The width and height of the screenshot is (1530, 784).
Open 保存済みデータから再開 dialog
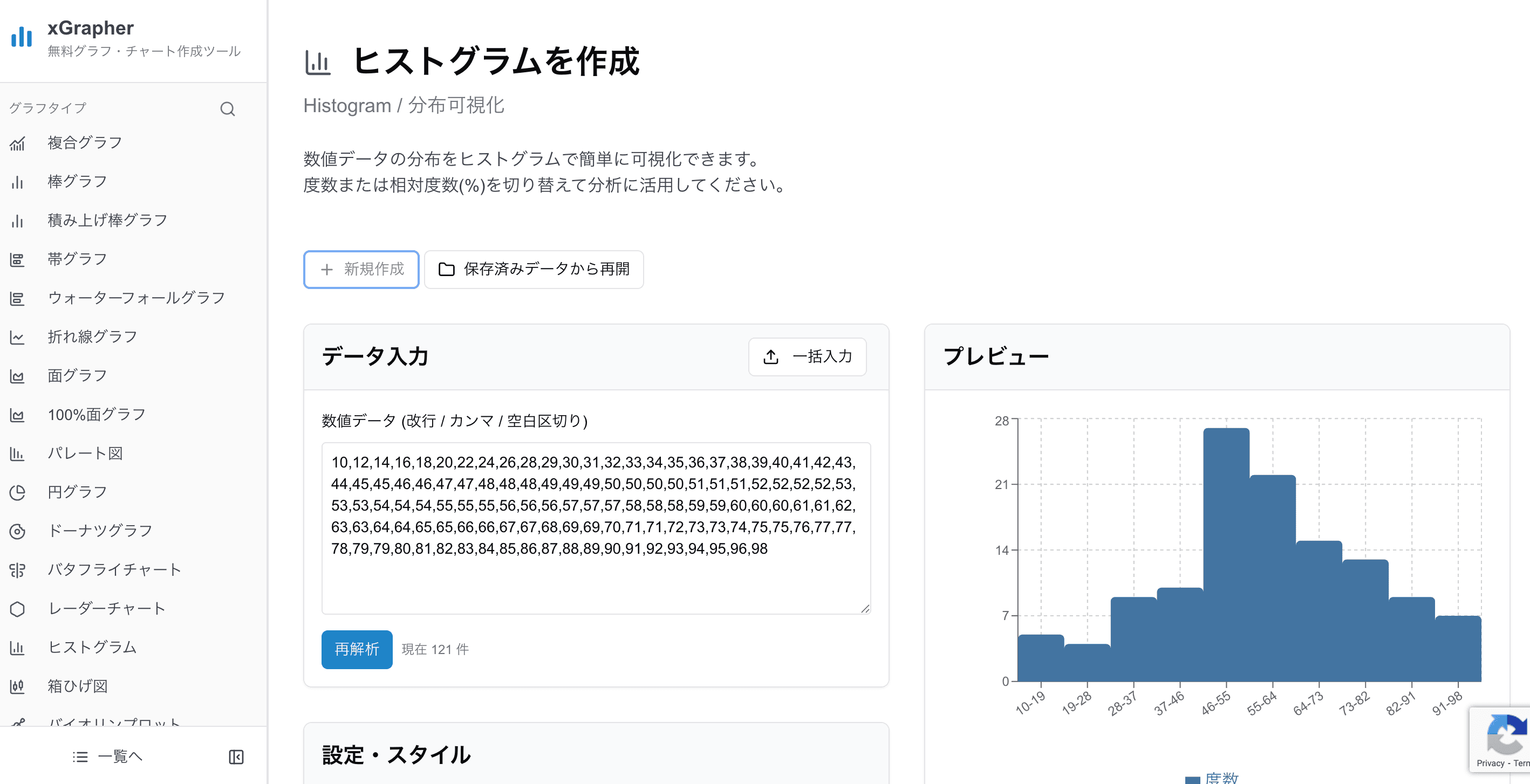(534, 270)
